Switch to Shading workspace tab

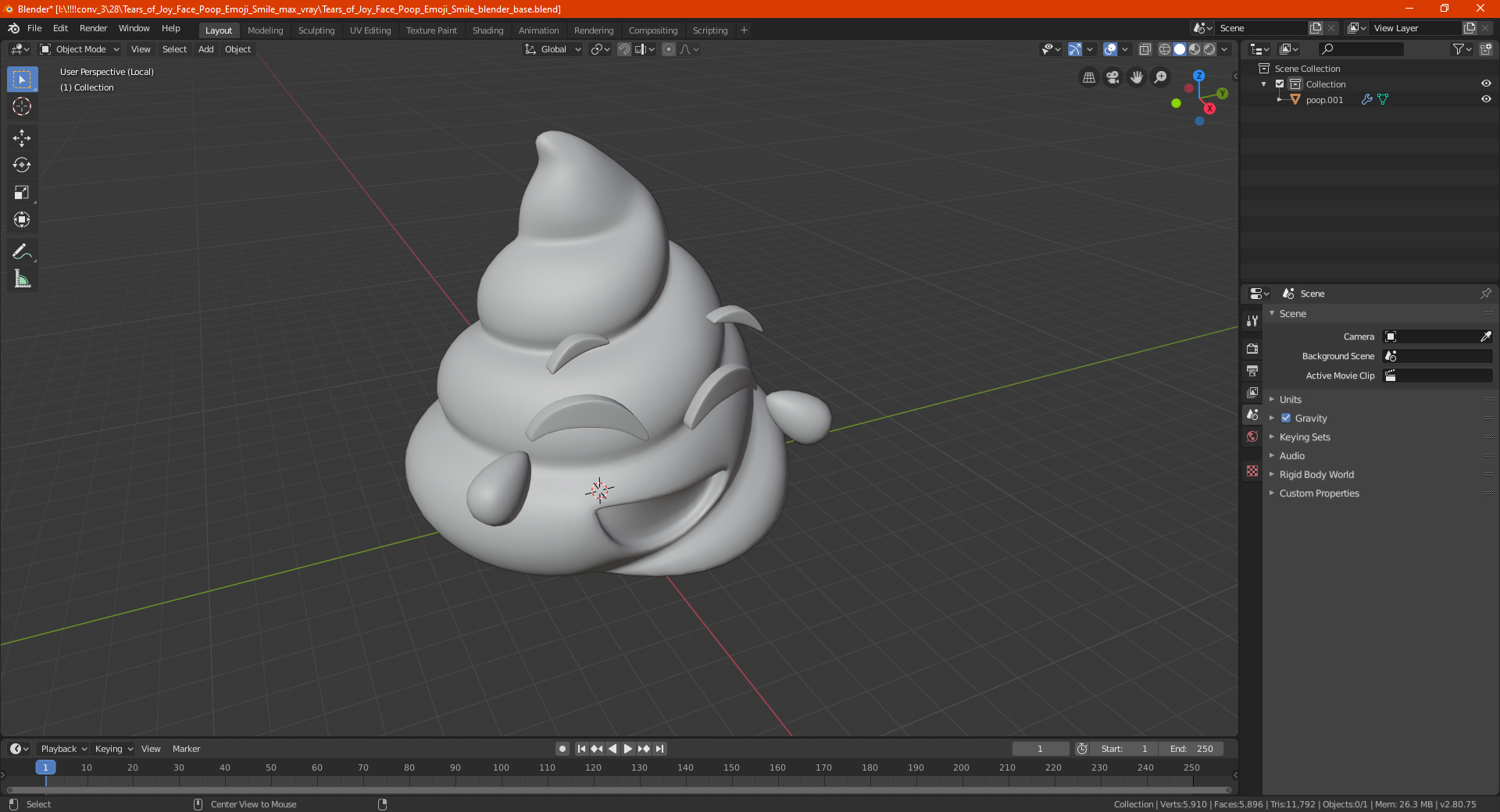point(487,30)
